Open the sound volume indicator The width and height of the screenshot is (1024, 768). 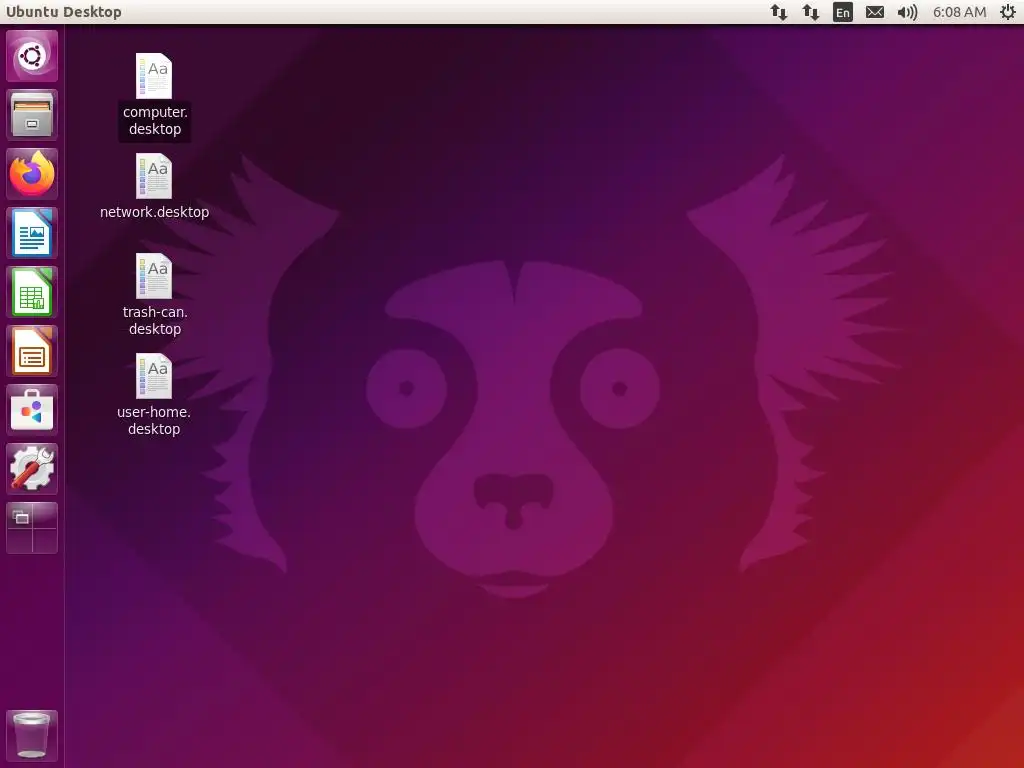[907, 12]
